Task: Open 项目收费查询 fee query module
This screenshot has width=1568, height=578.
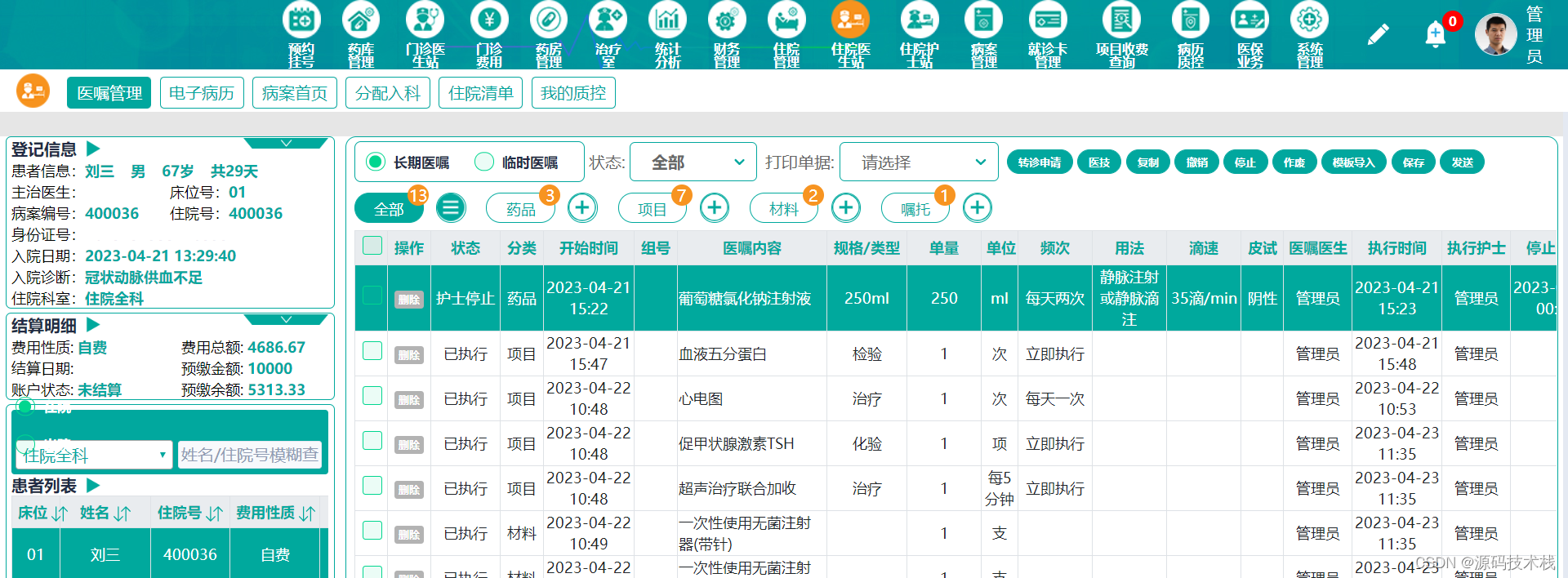Action: pos(1122,34)
